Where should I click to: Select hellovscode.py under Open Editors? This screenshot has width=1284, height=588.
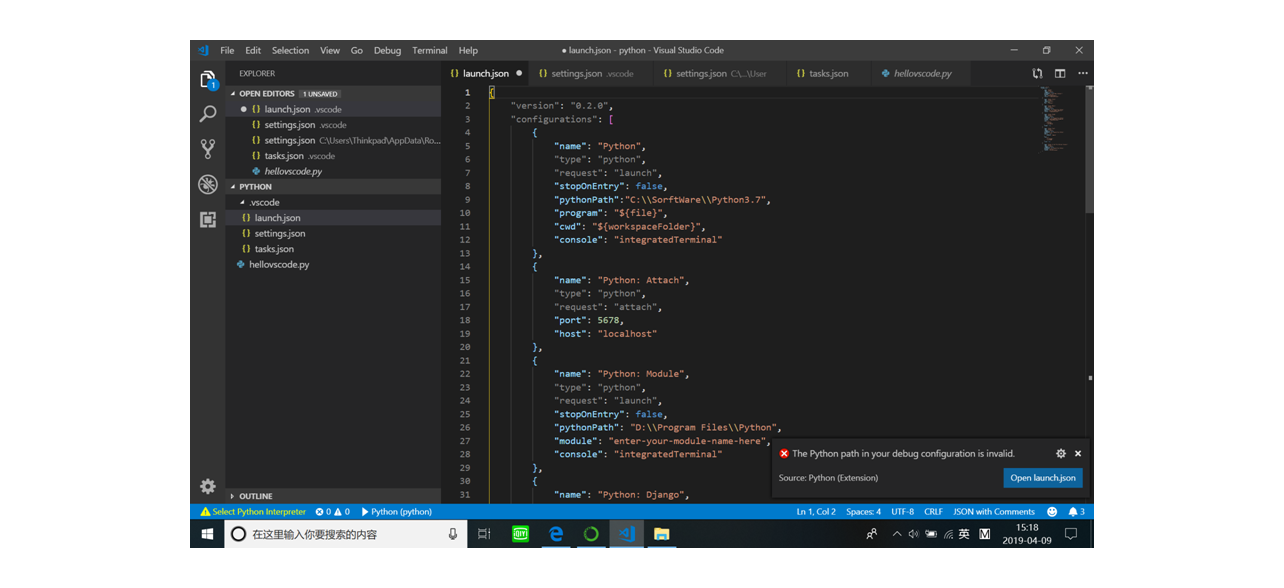[333, 171]
